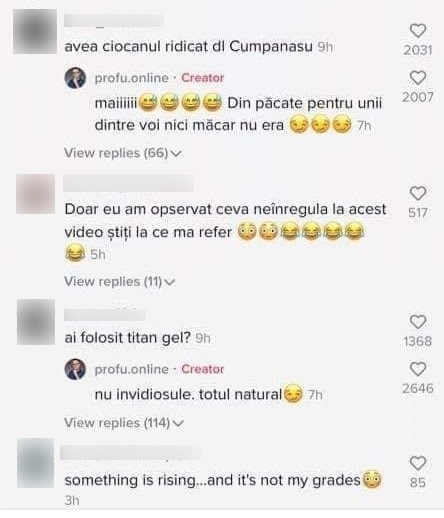Open profu.online avatar in 'totul natural' reply
The image size is (444, 518).
75,369
